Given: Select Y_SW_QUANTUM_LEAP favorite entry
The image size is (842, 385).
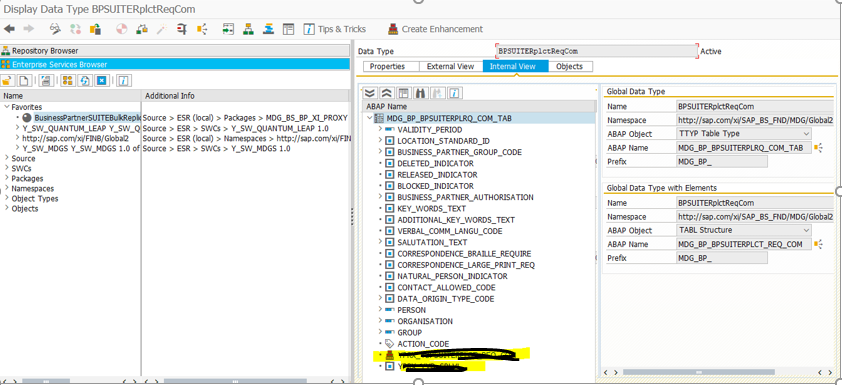Looking at the screenshot, I should pyautogui.click(x=81, y=128).
